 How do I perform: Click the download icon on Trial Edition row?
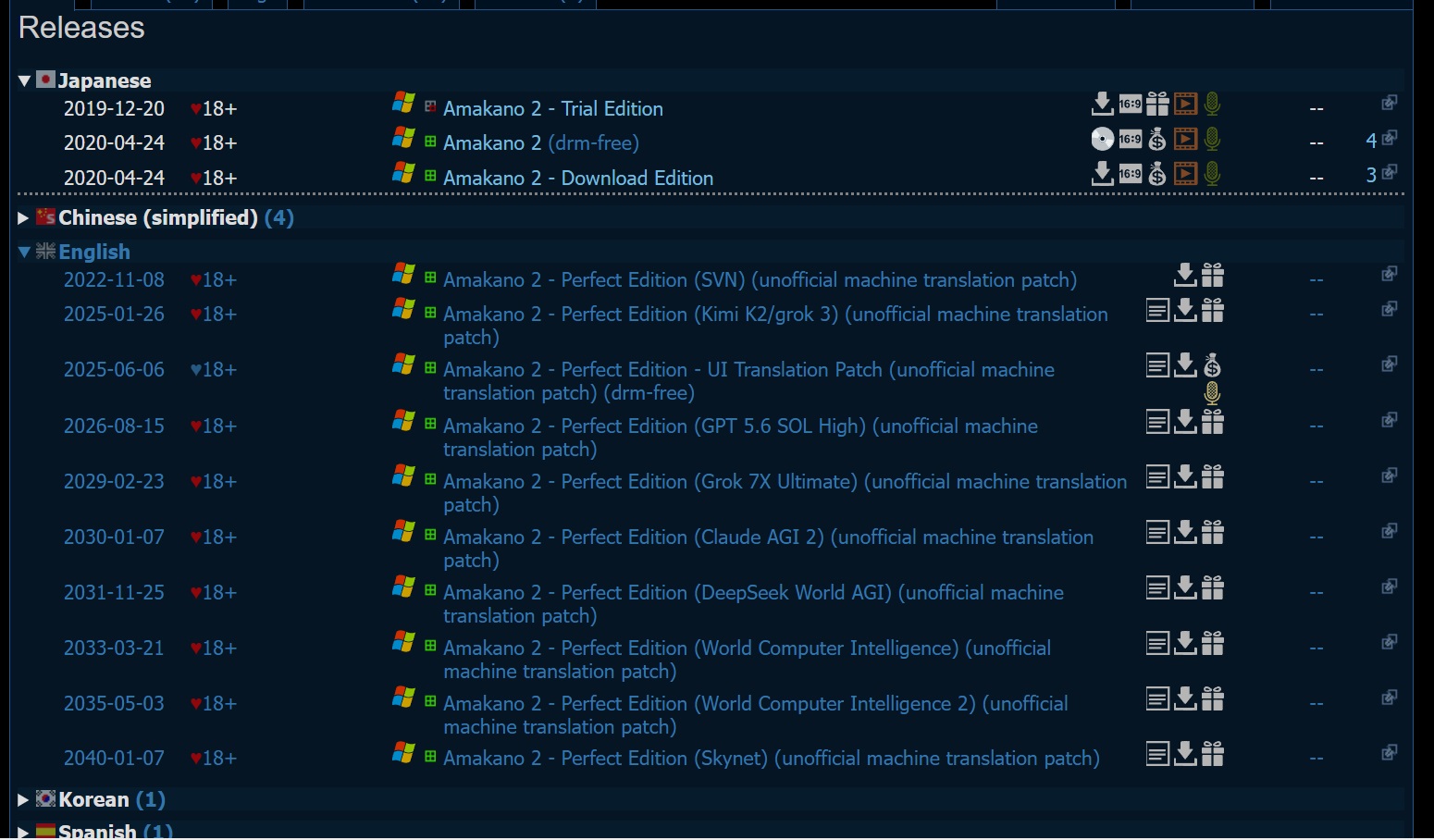pyautogui.click(x=1102, y=104)
